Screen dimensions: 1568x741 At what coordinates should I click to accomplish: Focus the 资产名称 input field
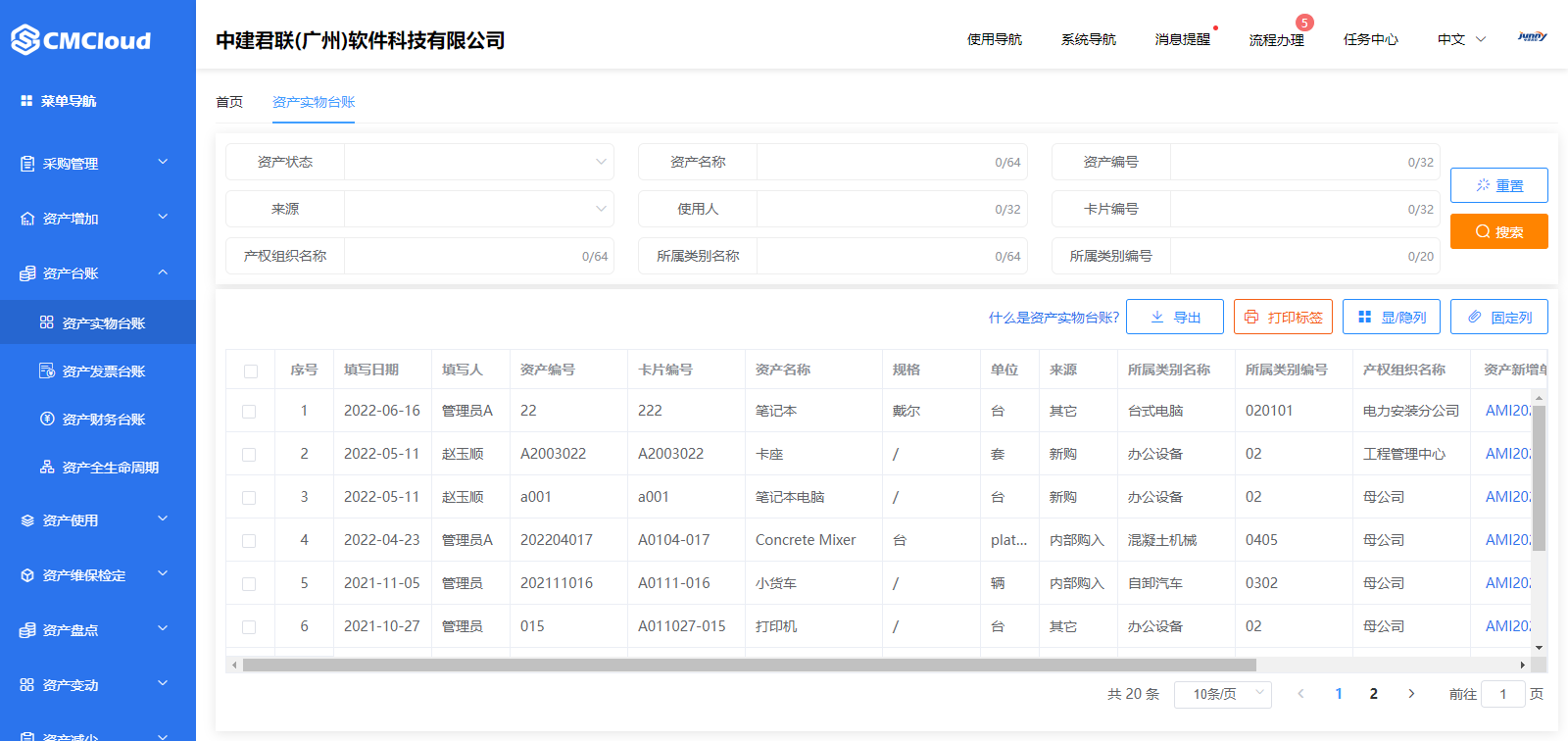pos(892,162)
